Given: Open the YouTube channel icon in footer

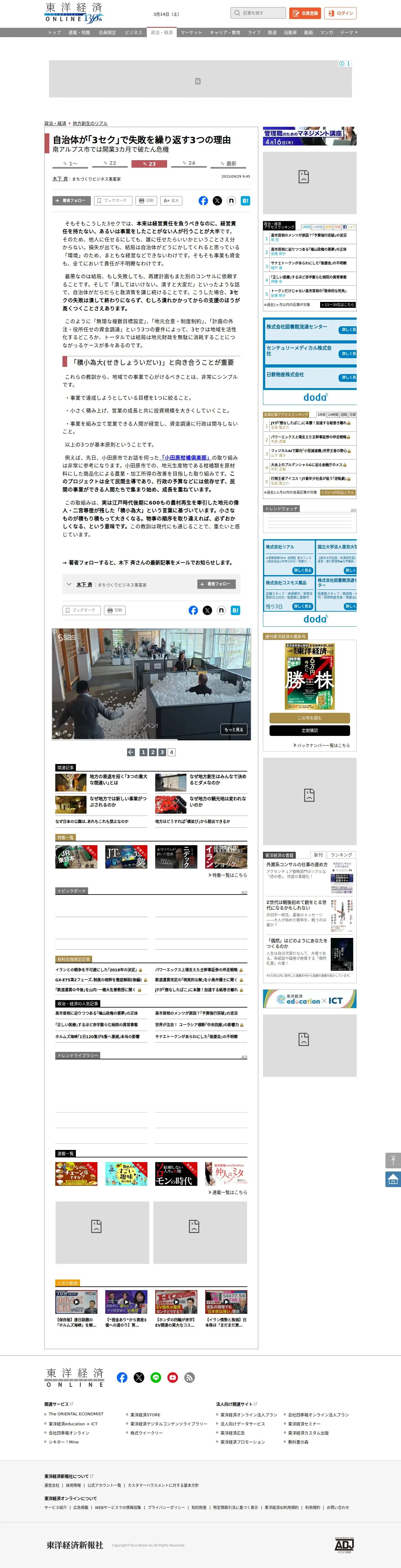Looking at the screenshot, I should 173,1377.
